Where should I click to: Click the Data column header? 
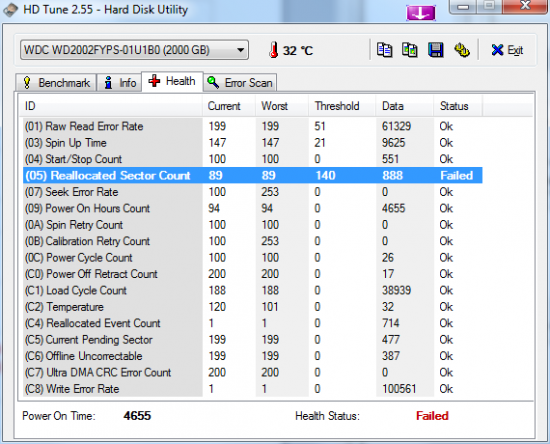(405, 106)
